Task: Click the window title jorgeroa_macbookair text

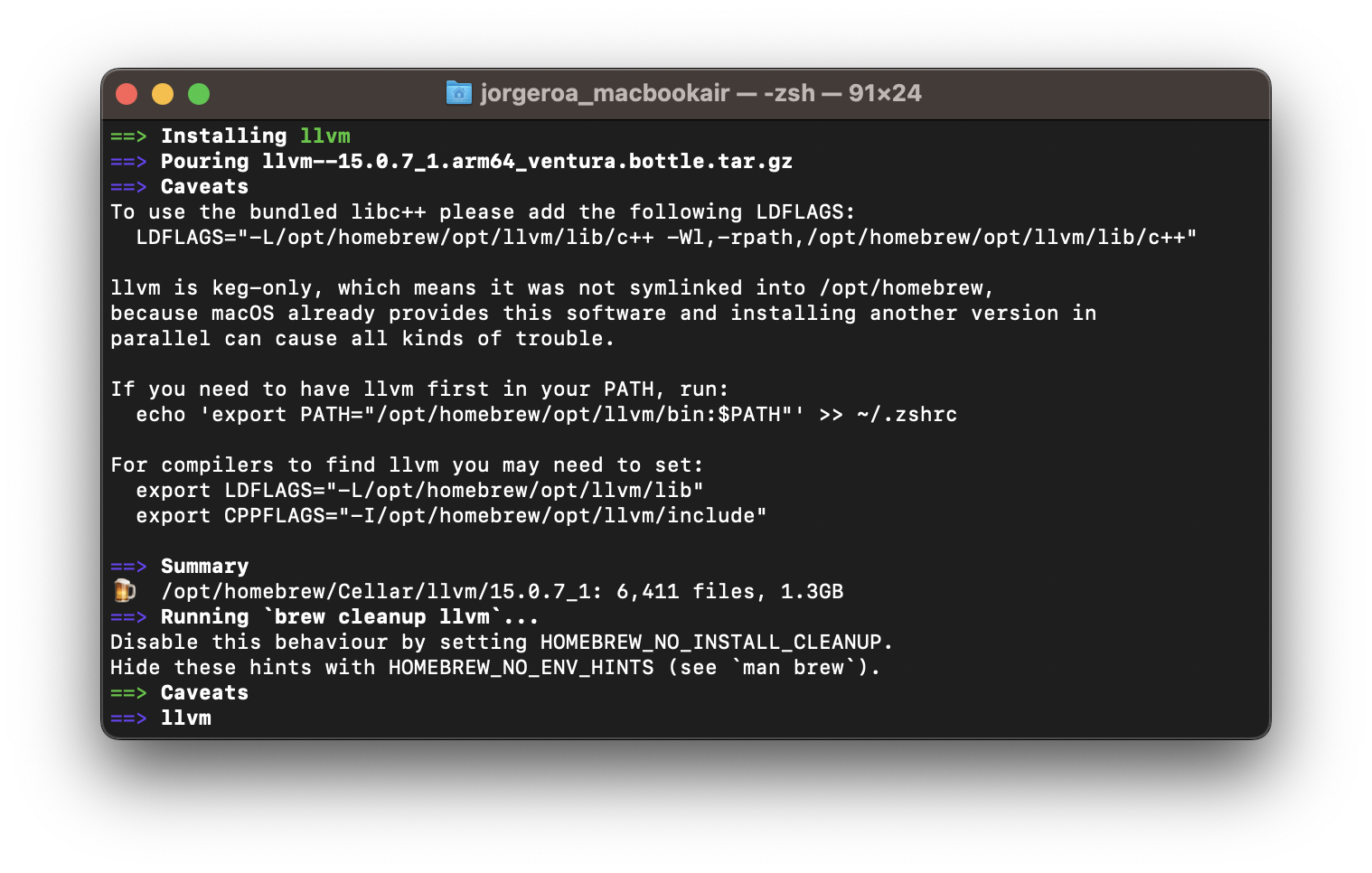Action: (x=605, y=93)
